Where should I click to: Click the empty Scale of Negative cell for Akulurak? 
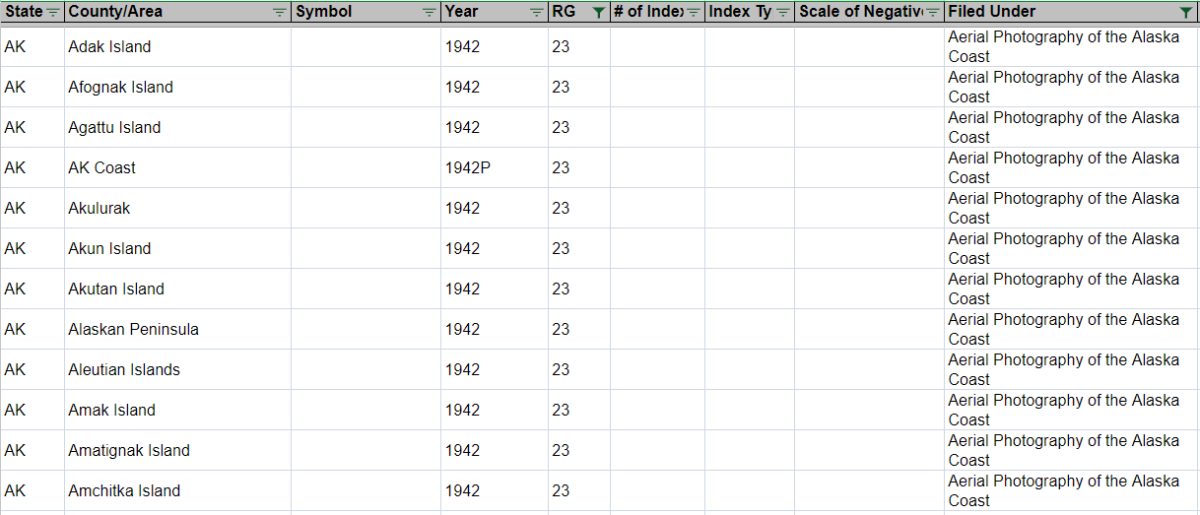point(868,208)
